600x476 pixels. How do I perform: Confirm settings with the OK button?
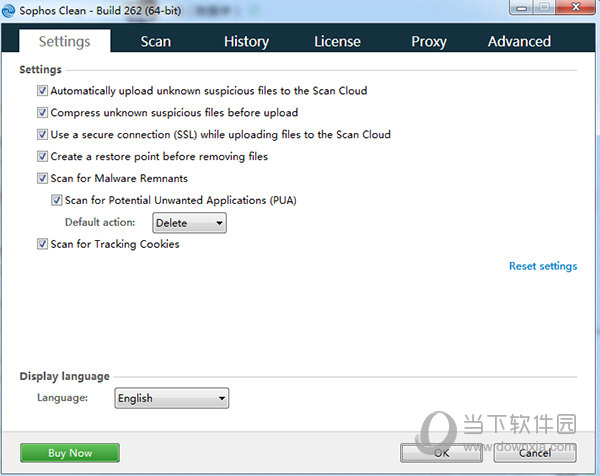[x=441, y=453]
